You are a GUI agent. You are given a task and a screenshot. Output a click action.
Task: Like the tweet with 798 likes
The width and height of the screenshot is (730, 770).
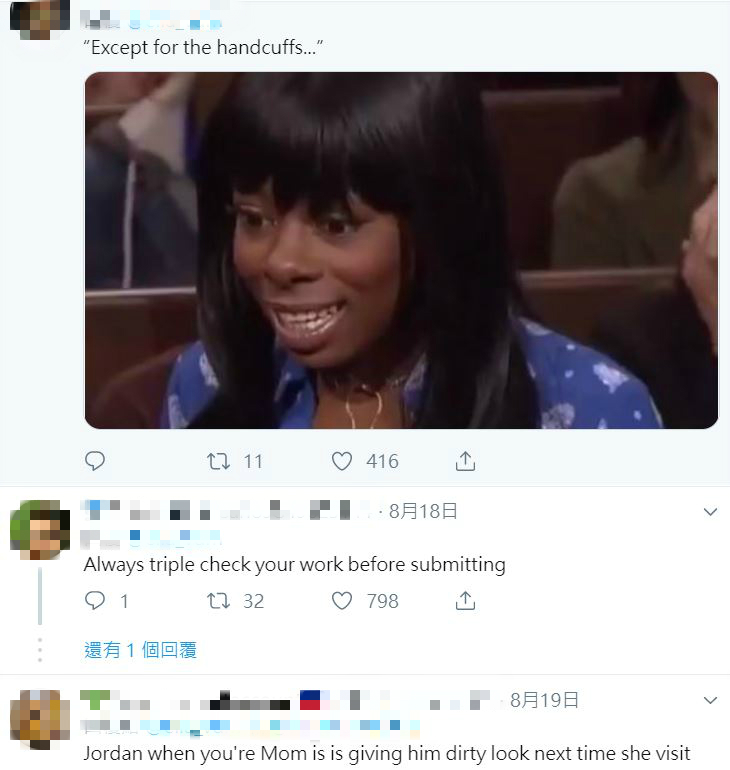[x=342, y=601]
